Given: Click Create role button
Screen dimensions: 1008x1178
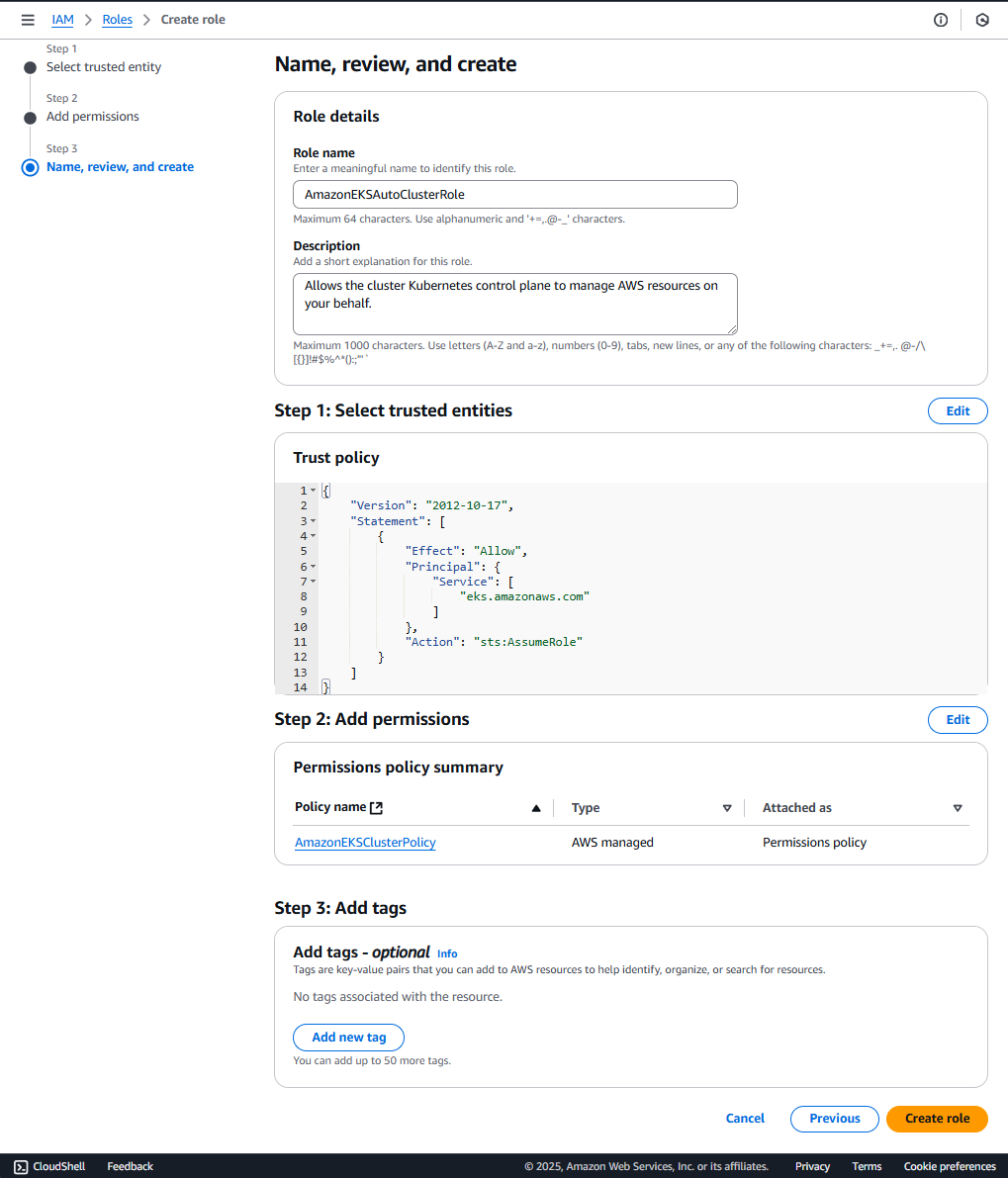Looking at the screenshot, I should (x=937, y=1119).
